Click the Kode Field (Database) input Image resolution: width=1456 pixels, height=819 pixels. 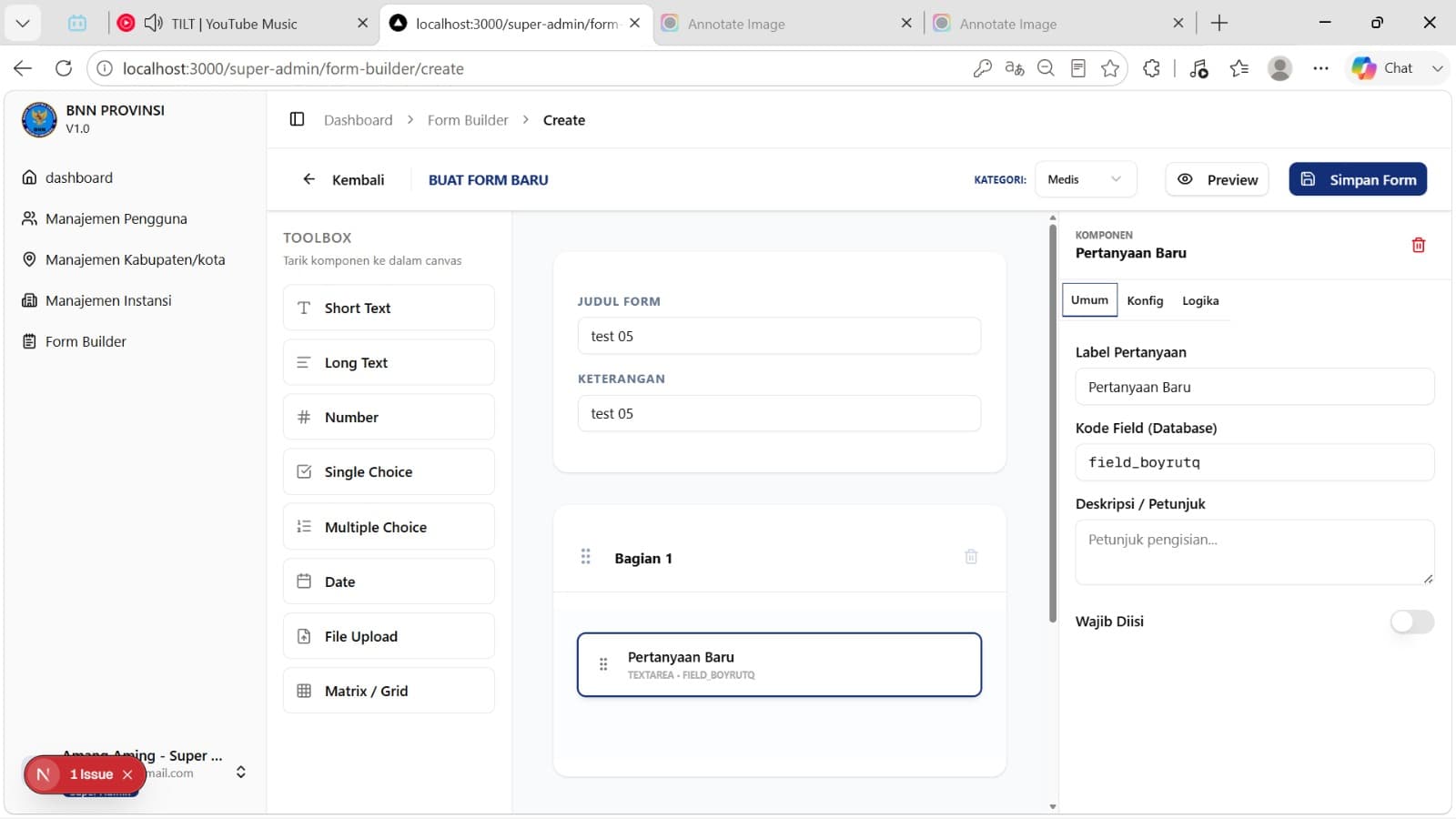(1255, 462)
